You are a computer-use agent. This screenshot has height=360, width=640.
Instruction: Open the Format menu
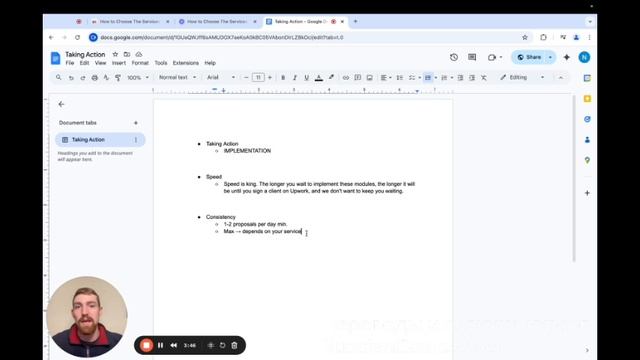[x=140, y=63]
